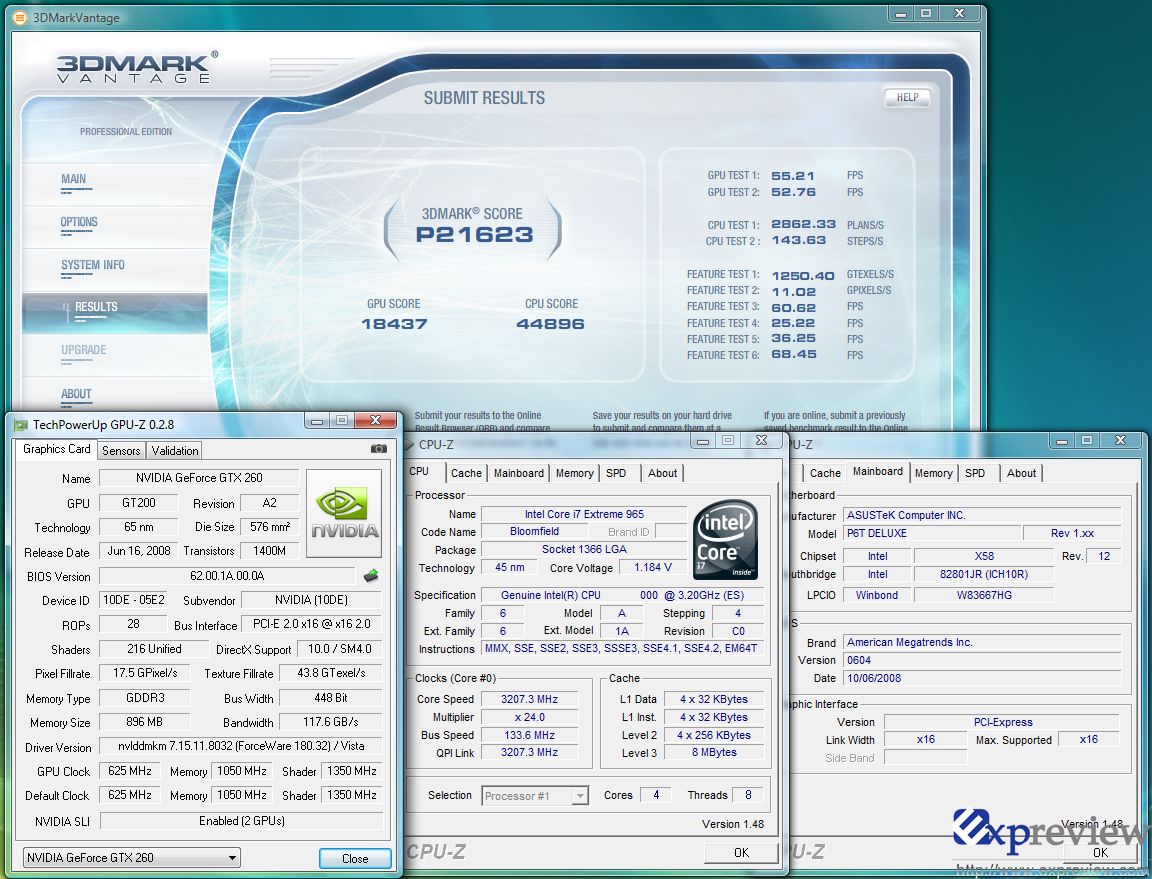Open the ABOUT section in 3DMark Vantage

76,394
